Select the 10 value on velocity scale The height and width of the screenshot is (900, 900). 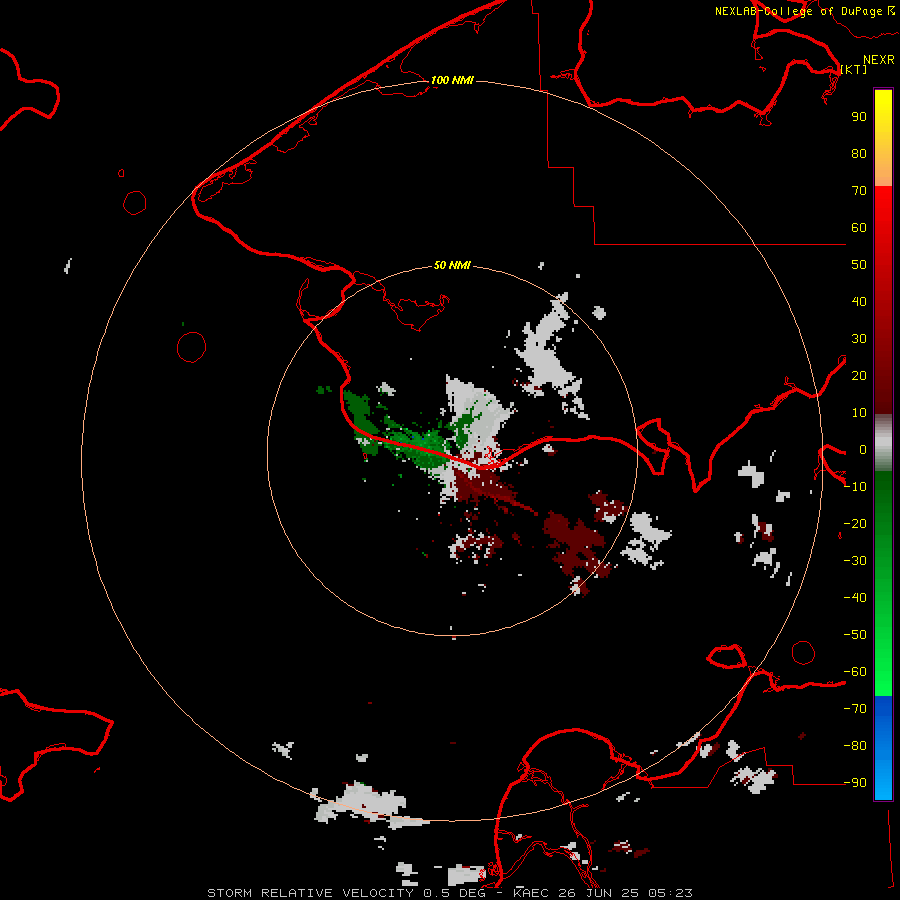[859, 413]
